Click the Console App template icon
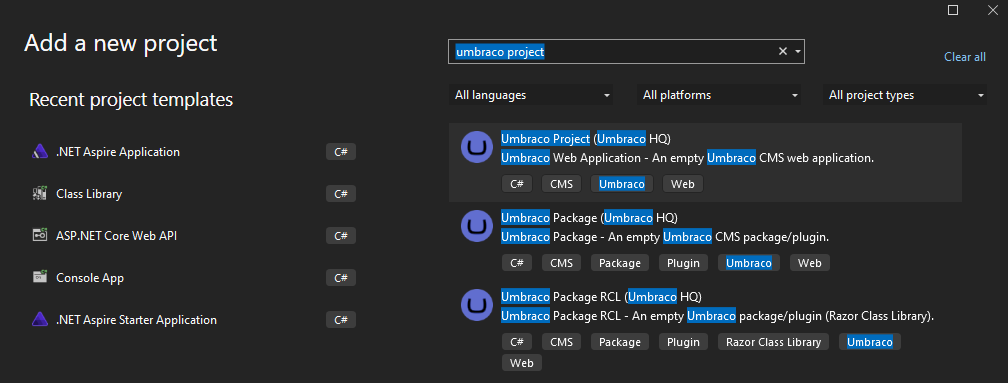This screenshot has width=1008, height=383. tap(40, 278)
